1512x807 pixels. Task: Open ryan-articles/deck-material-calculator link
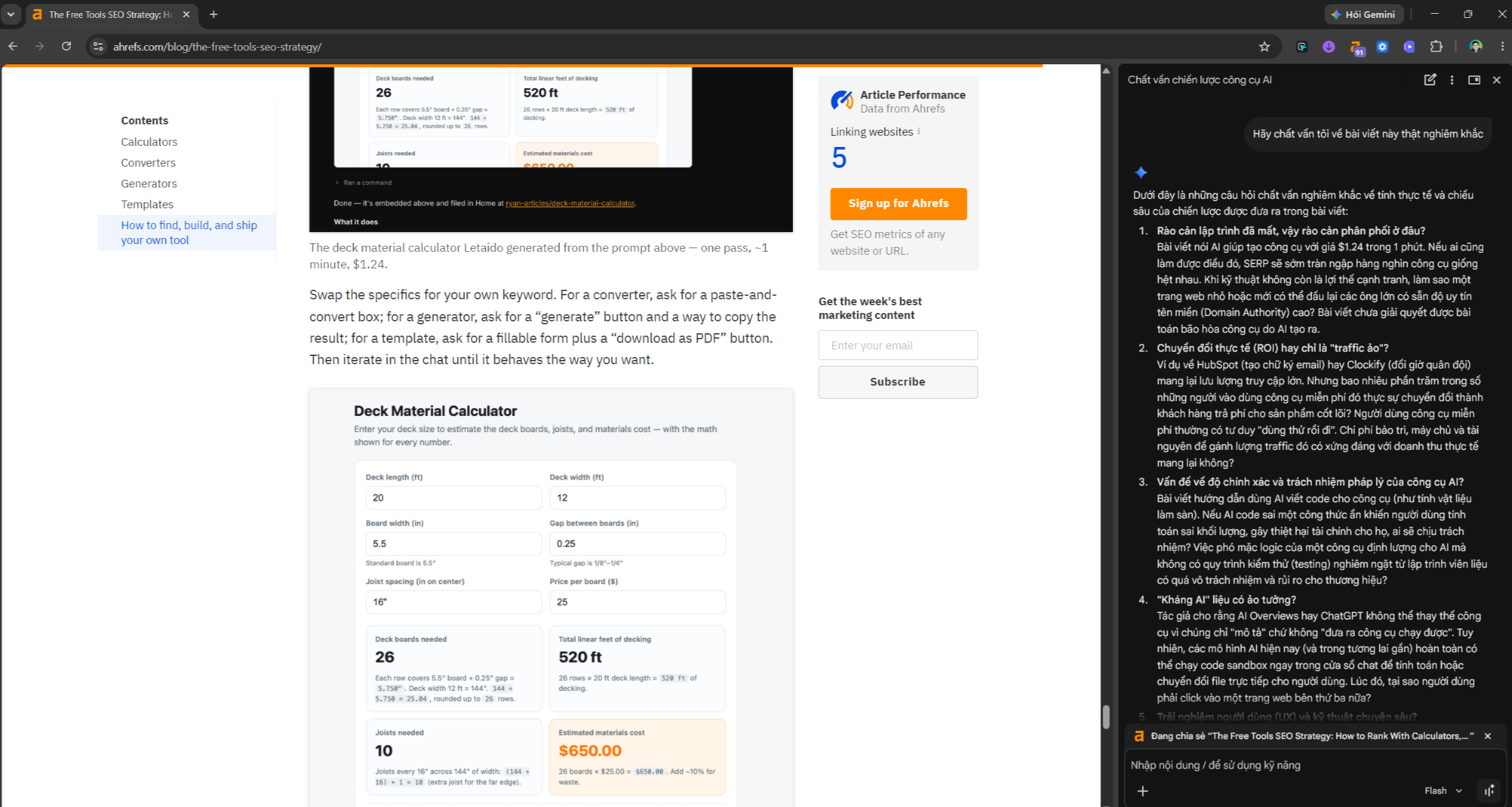pyautogui.click(x=570, y=203)
